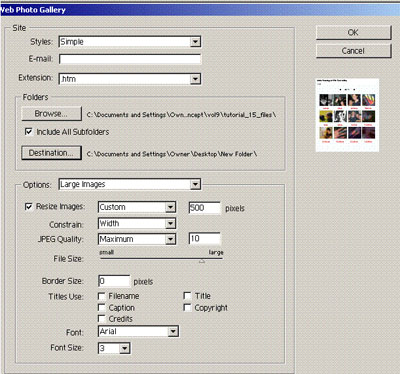
Task: Open the Constrain dropdown showing Width
Action: 137,223
